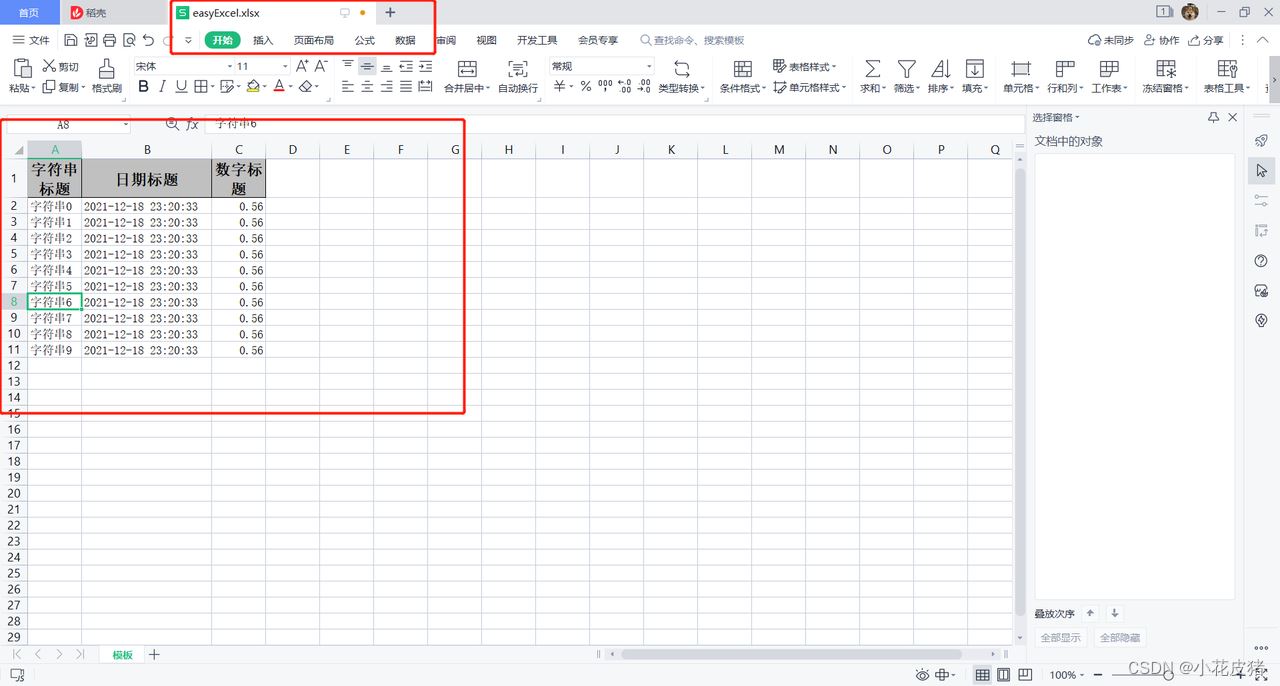Open Table Style (表格样式) dropdown
Image resolution: width=1280 pixels, height=686 pixels.
coord(805,66)
